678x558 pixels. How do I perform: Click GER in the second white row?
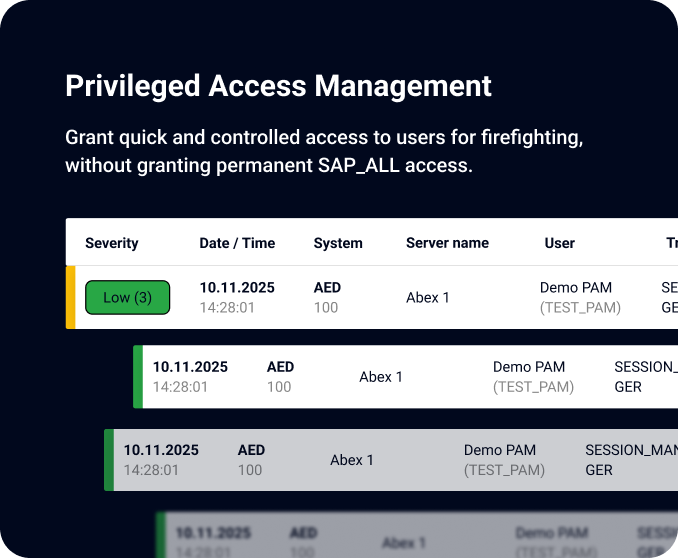pos(628,387)
